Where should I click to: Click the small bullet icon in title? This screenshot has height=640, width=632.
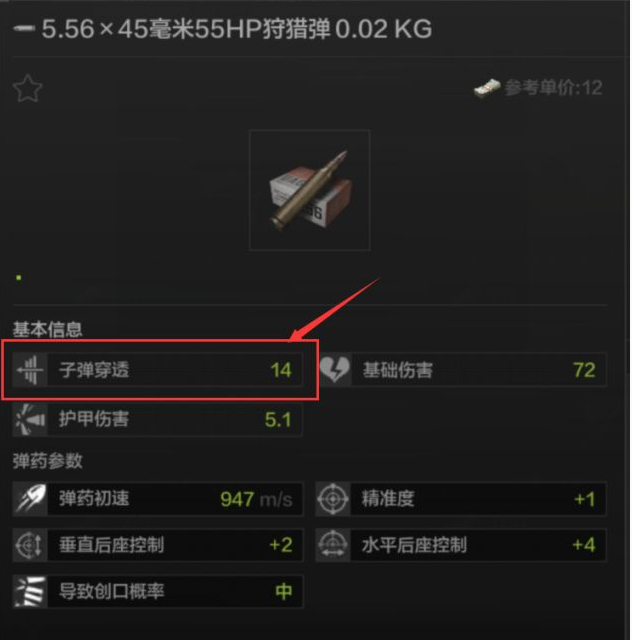(x=24, y=29)
